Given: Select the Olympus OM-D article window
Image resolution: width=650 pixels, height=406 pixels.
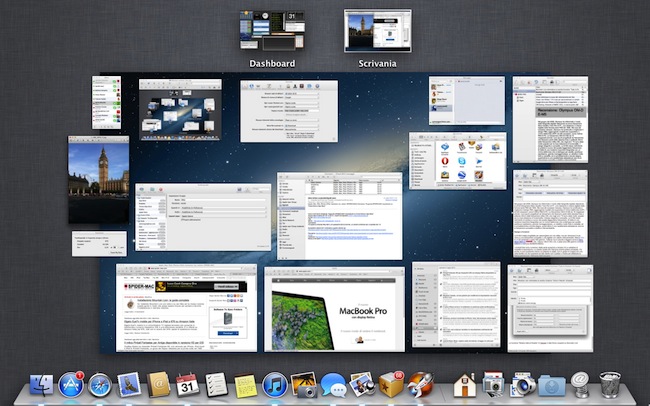Looking at the screenshot, I should coord(549,122).
